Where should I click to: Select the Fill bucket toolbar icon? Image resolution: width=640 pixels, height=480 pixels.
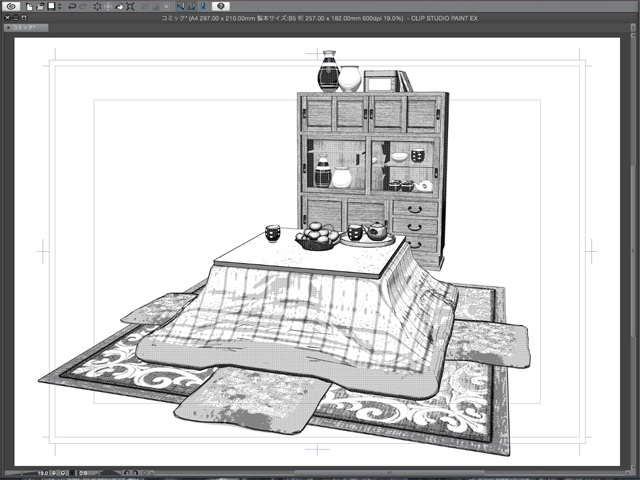tap(119, 7)
